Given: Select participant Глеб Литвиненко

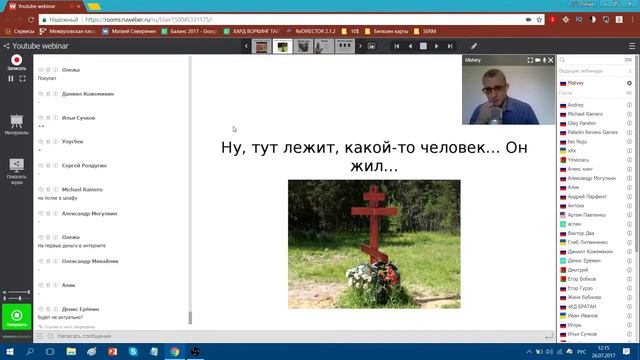Looking at the screenshot, I should 587,242.
